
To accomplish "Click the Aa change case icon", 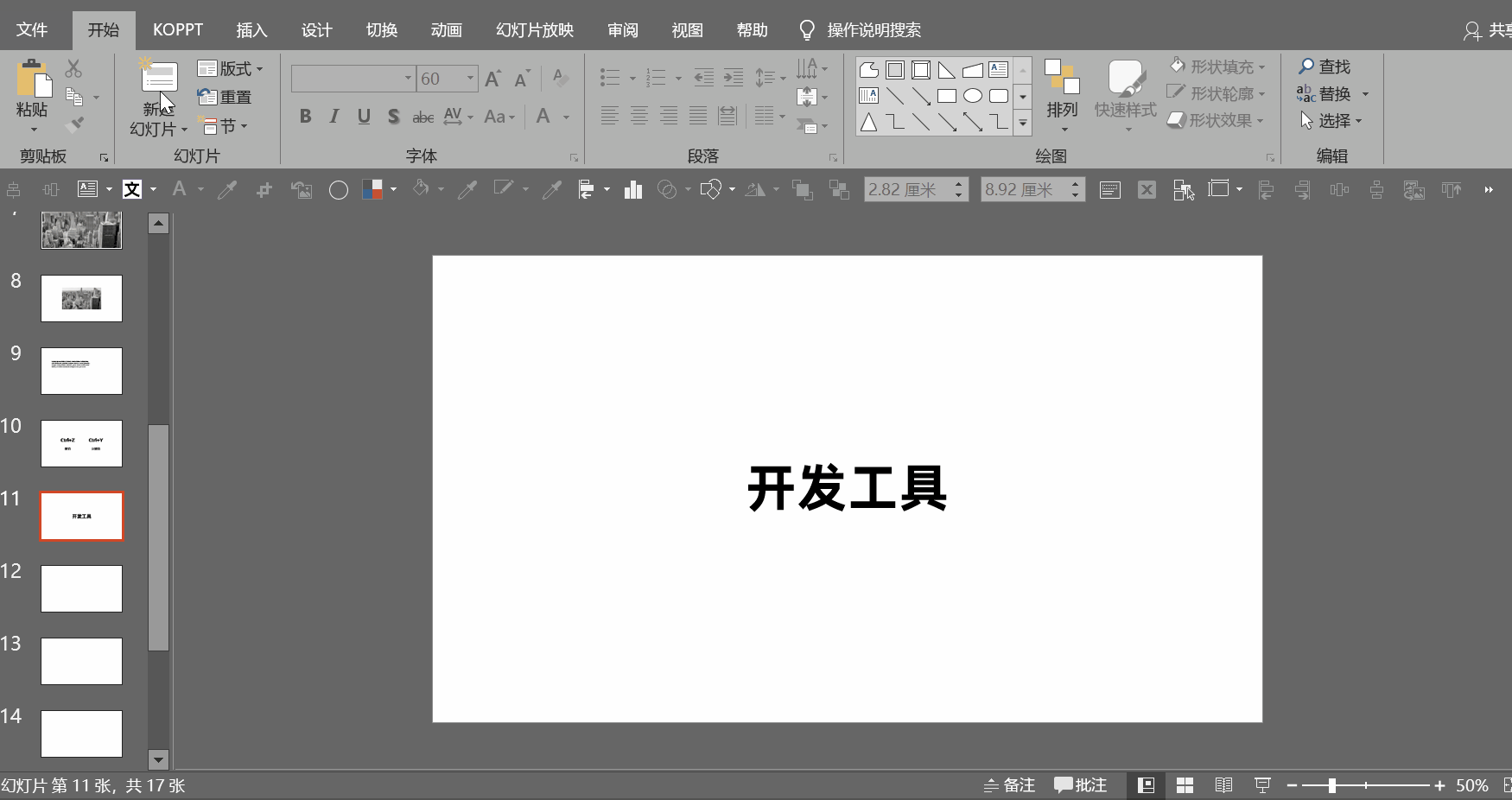I will pyautogui.click(x=495, y=117).
